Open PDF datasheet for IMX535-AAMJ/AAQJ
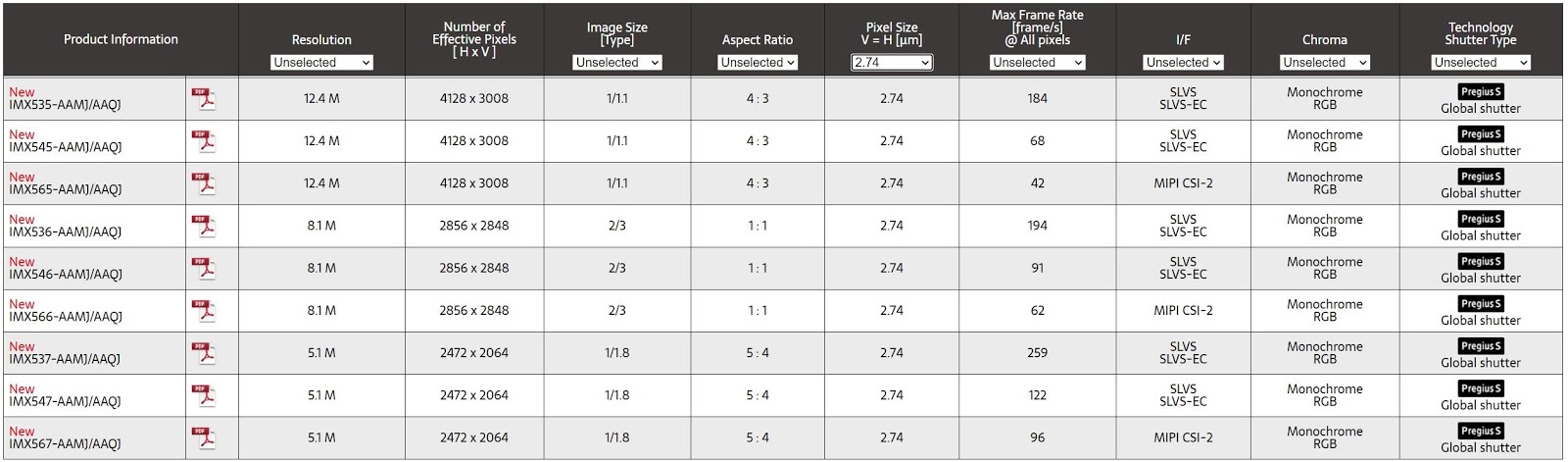 coord(203,98)
